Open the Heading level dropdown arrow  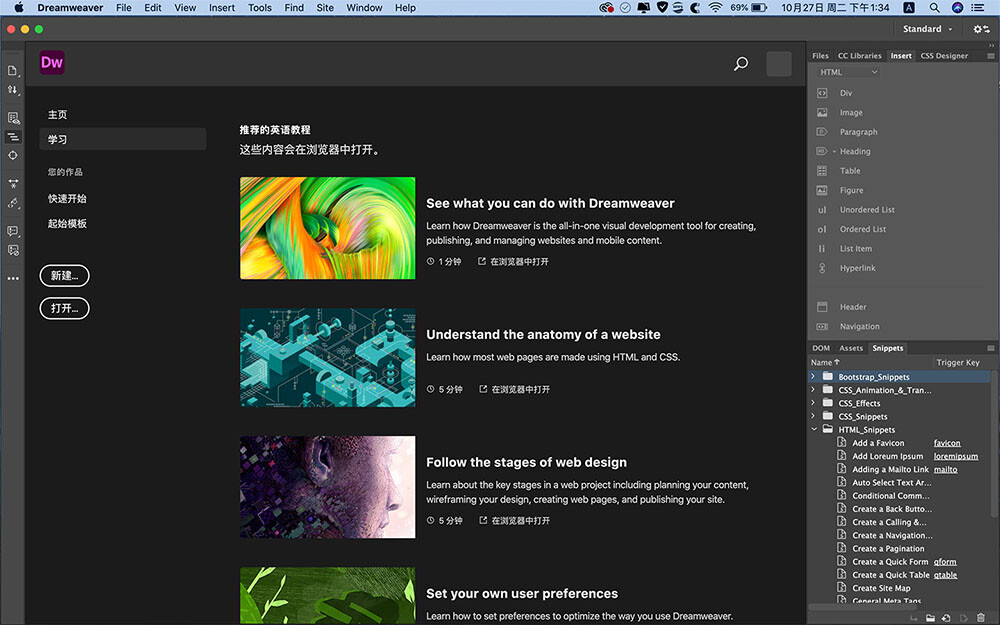click(834, 152)
